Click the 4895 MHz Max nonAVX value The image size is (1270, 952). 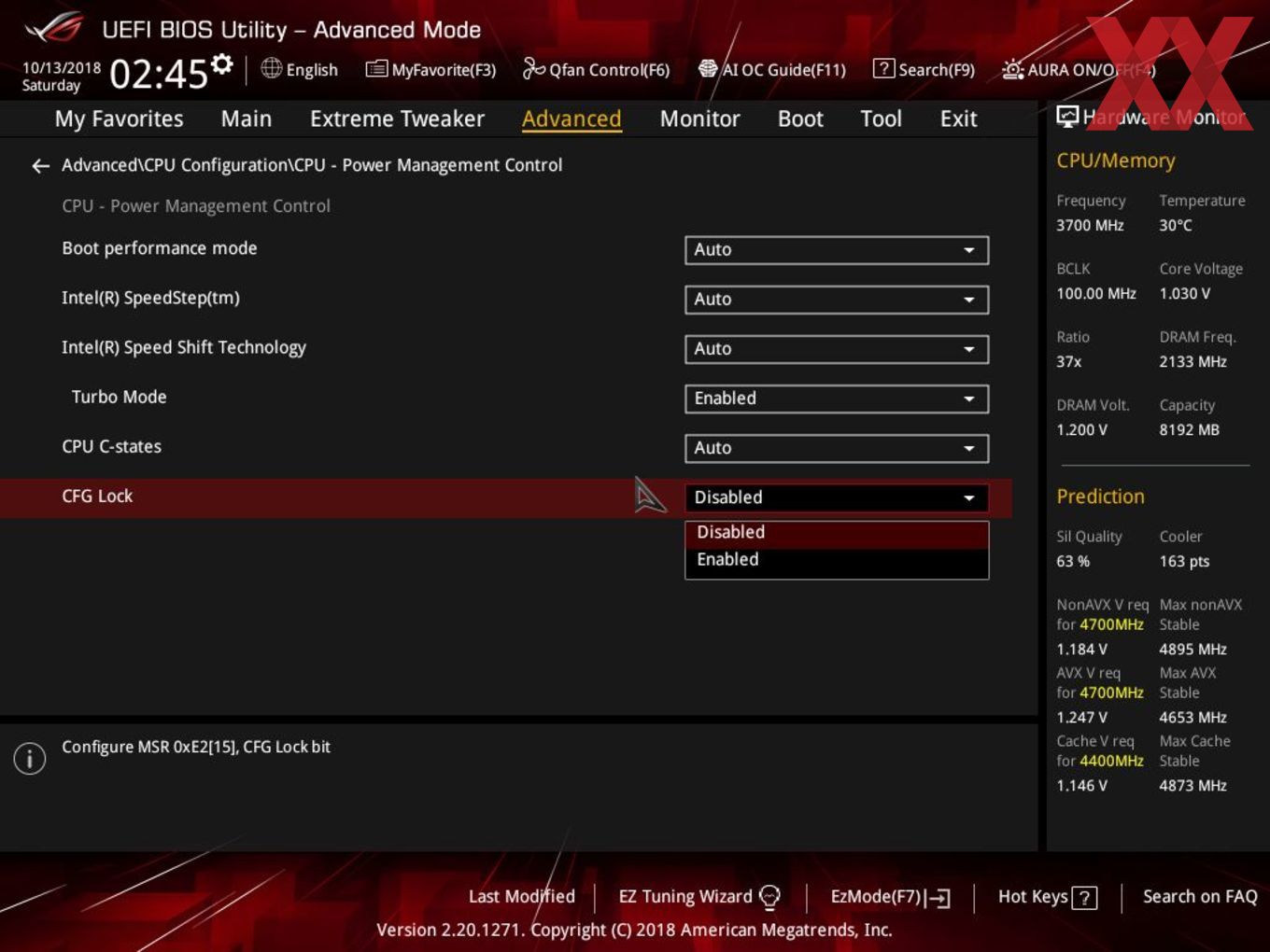[1192, 650]
